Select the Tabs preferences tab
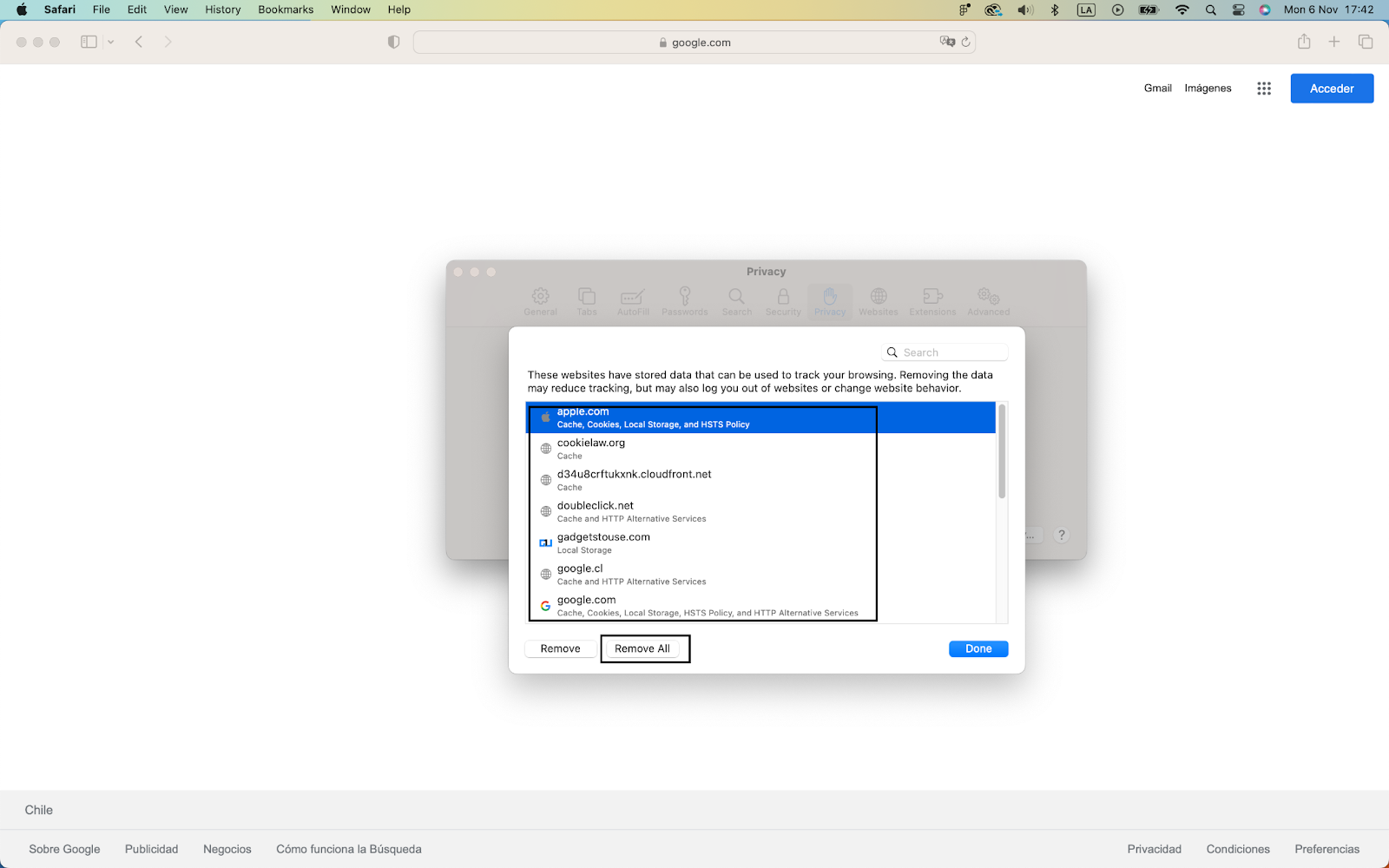1389x868 pixels. (587, 302)
